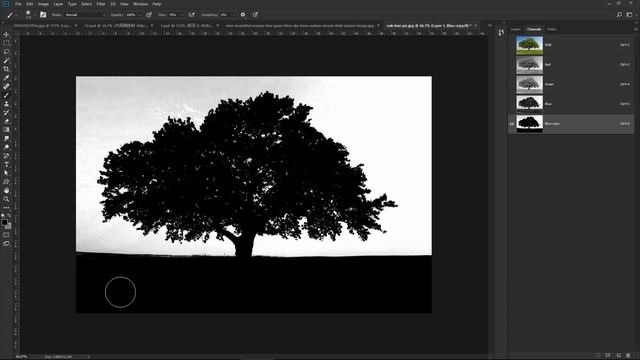Image resolution: width=640 pixels, height=360 pixels.
Task: Select the Dodge tool
Action: click(6, 147)
